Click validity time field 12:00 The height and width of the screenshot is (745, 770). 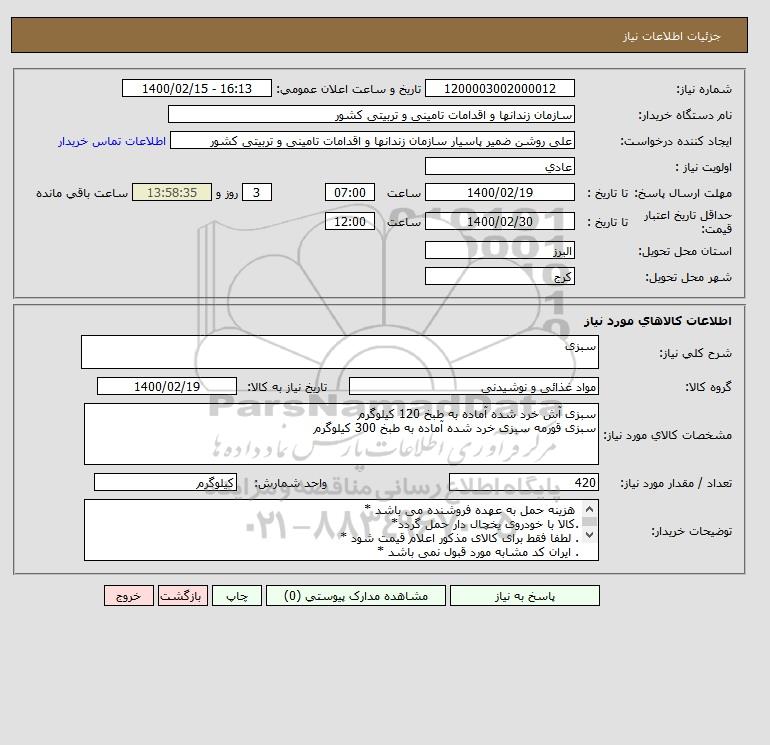coord(350,221)
